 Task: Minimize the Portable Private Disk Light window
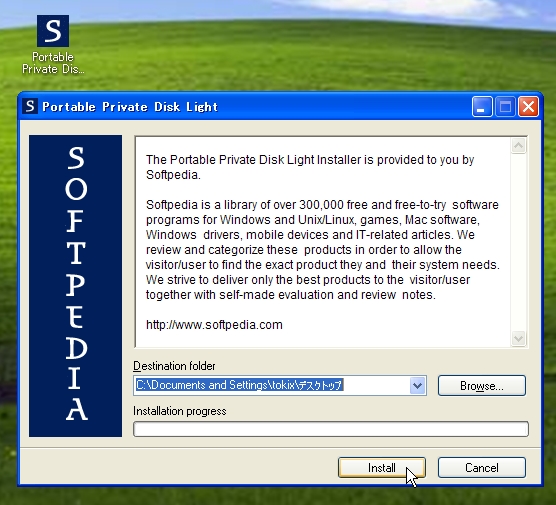(x=482, y=106)
